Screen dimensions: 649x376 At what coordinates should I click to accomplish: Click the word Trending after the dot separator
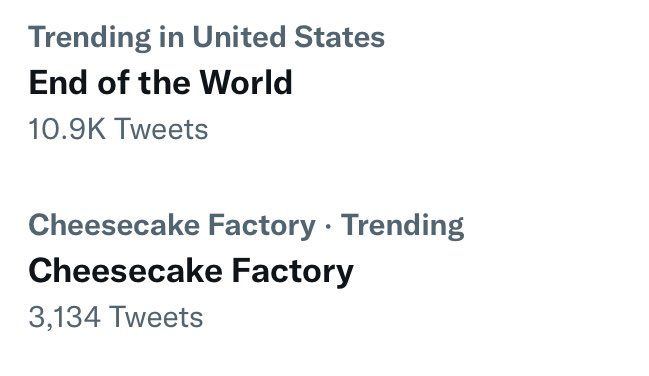[x=402, y=226]
